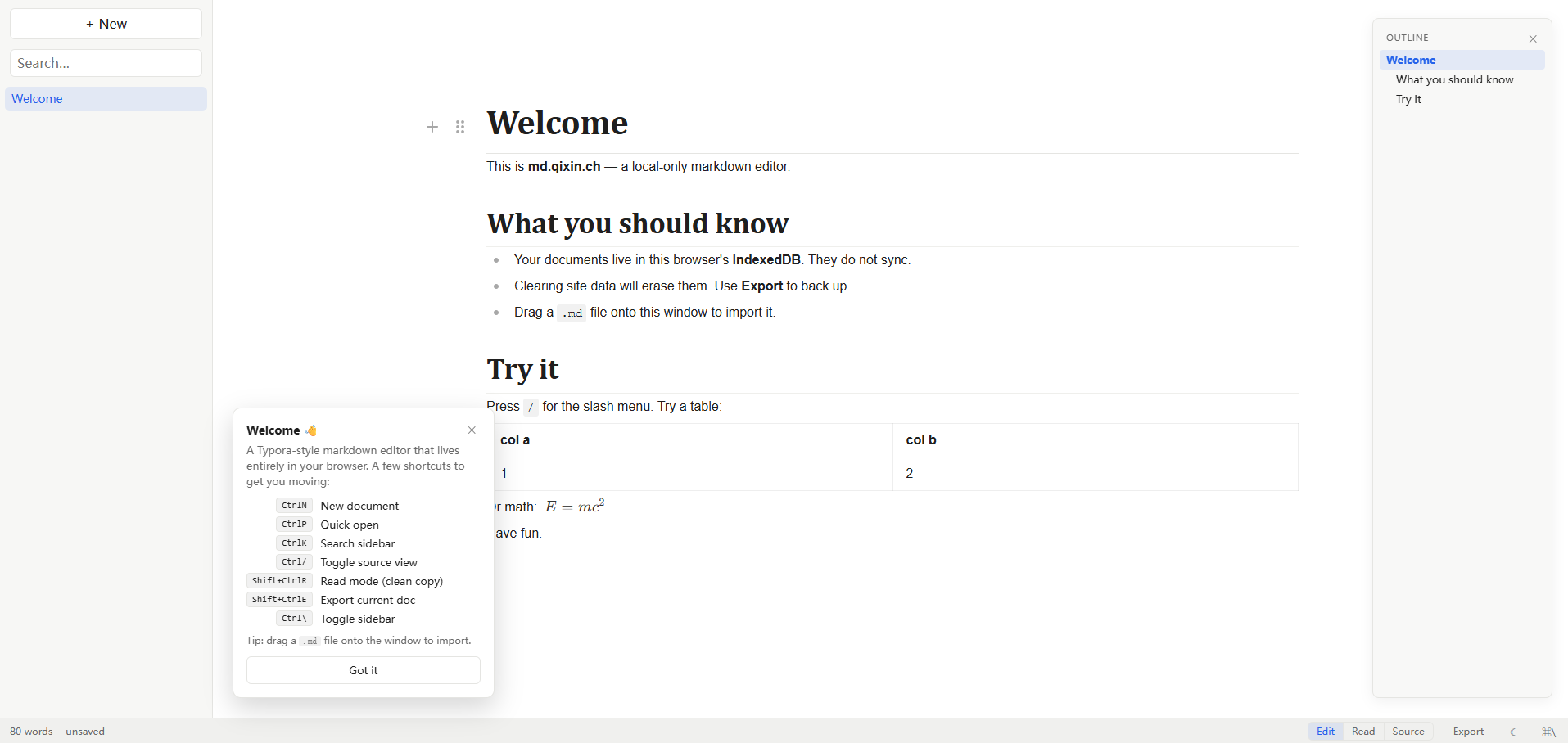1568x743 pixels.
Task: Jump to Welcome in the outline
Action: [x=1462, y=60]
